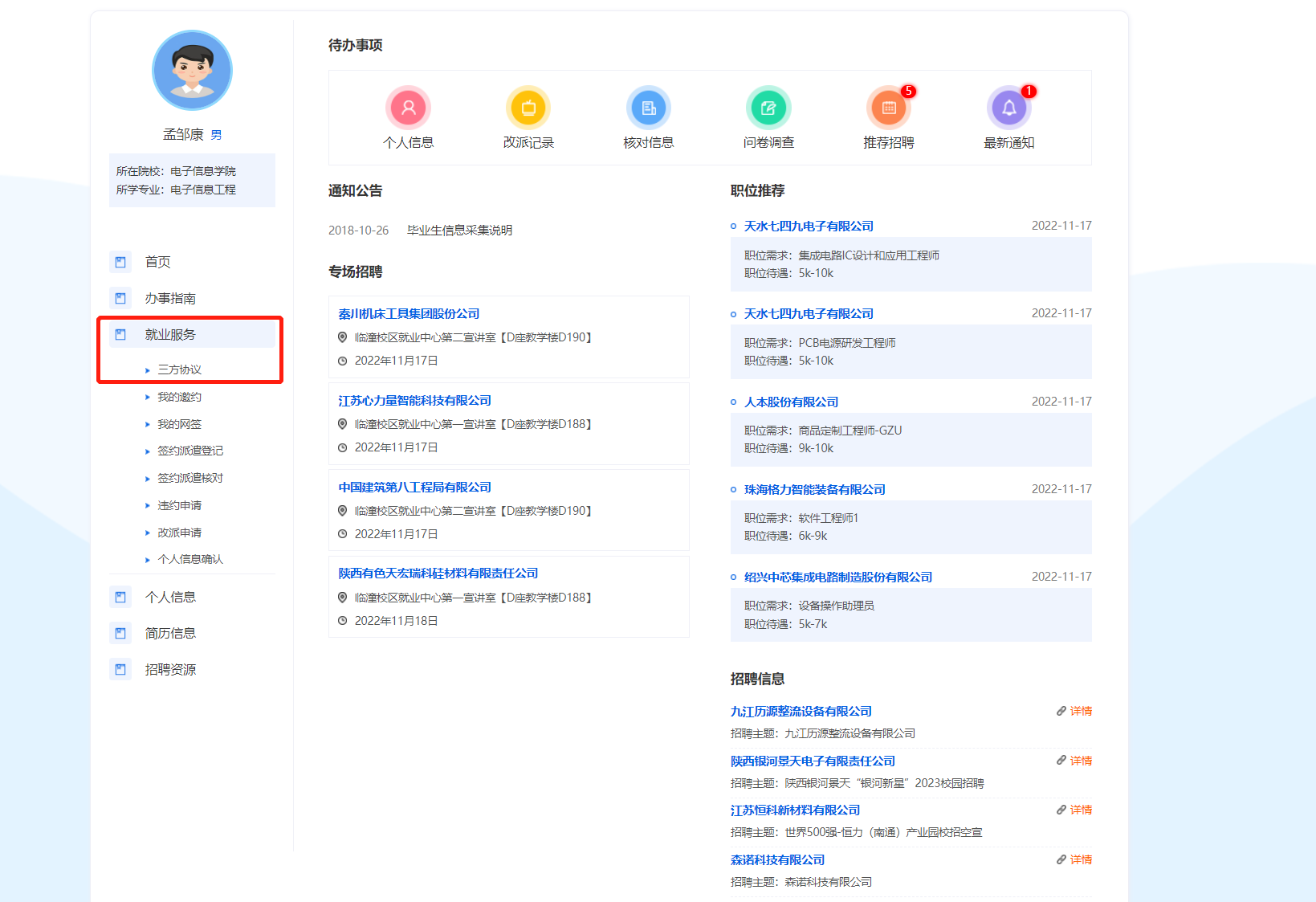Go to 简历信息 menu item
Viewport: 1316px width, 902px height.
tap(170, 633)
